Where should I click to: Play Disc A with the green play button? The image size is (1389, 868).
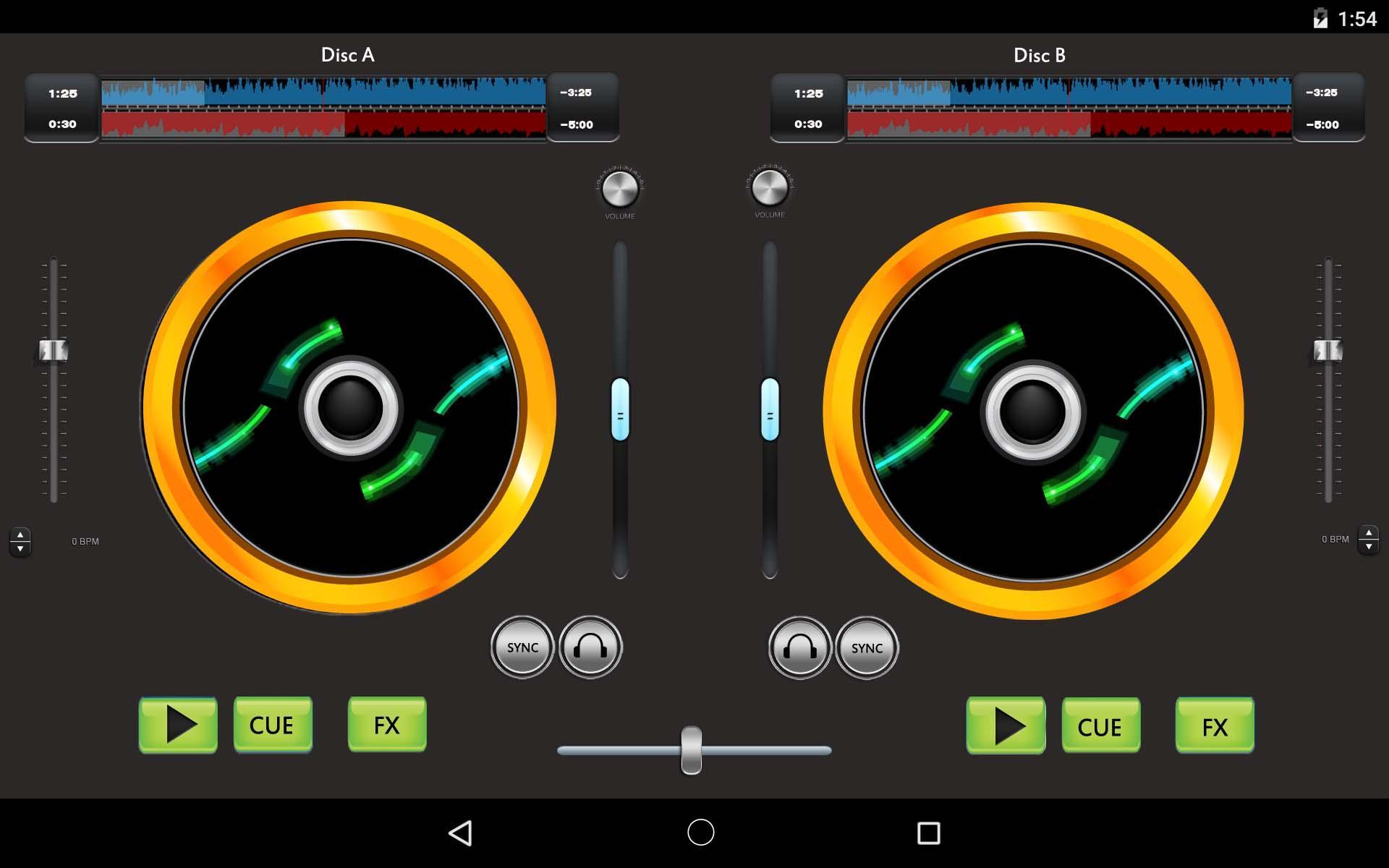pos(178,725)
